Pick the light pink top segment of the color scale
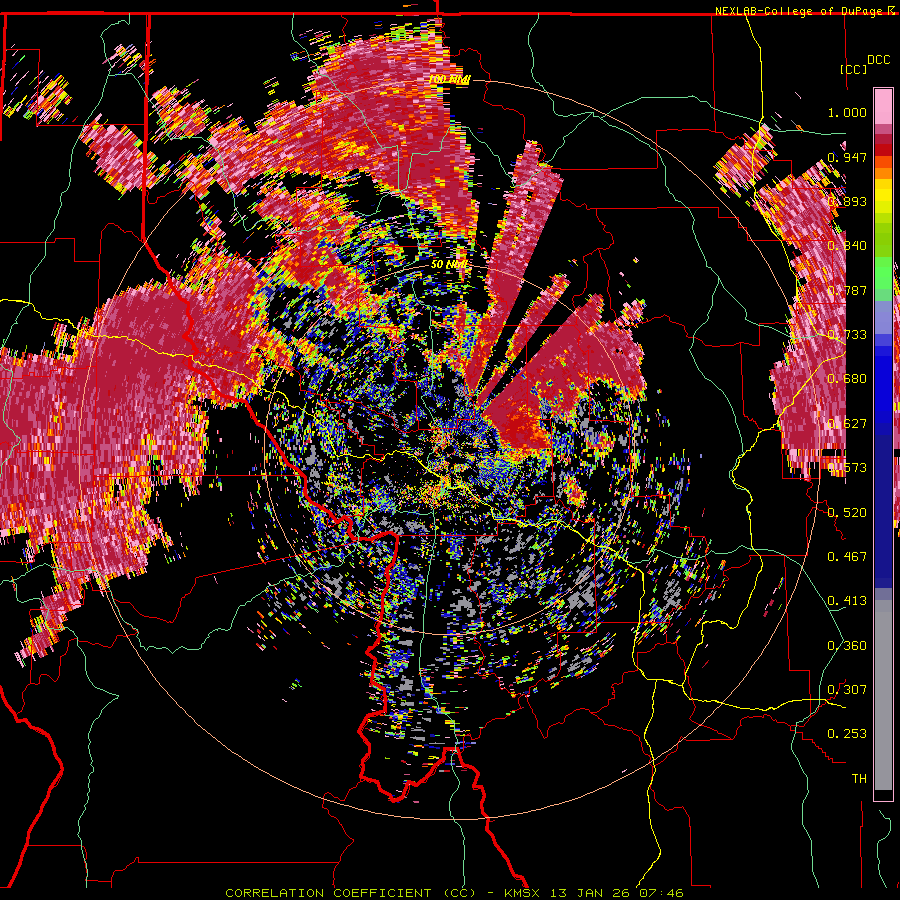900x900 pixels. 883,107
